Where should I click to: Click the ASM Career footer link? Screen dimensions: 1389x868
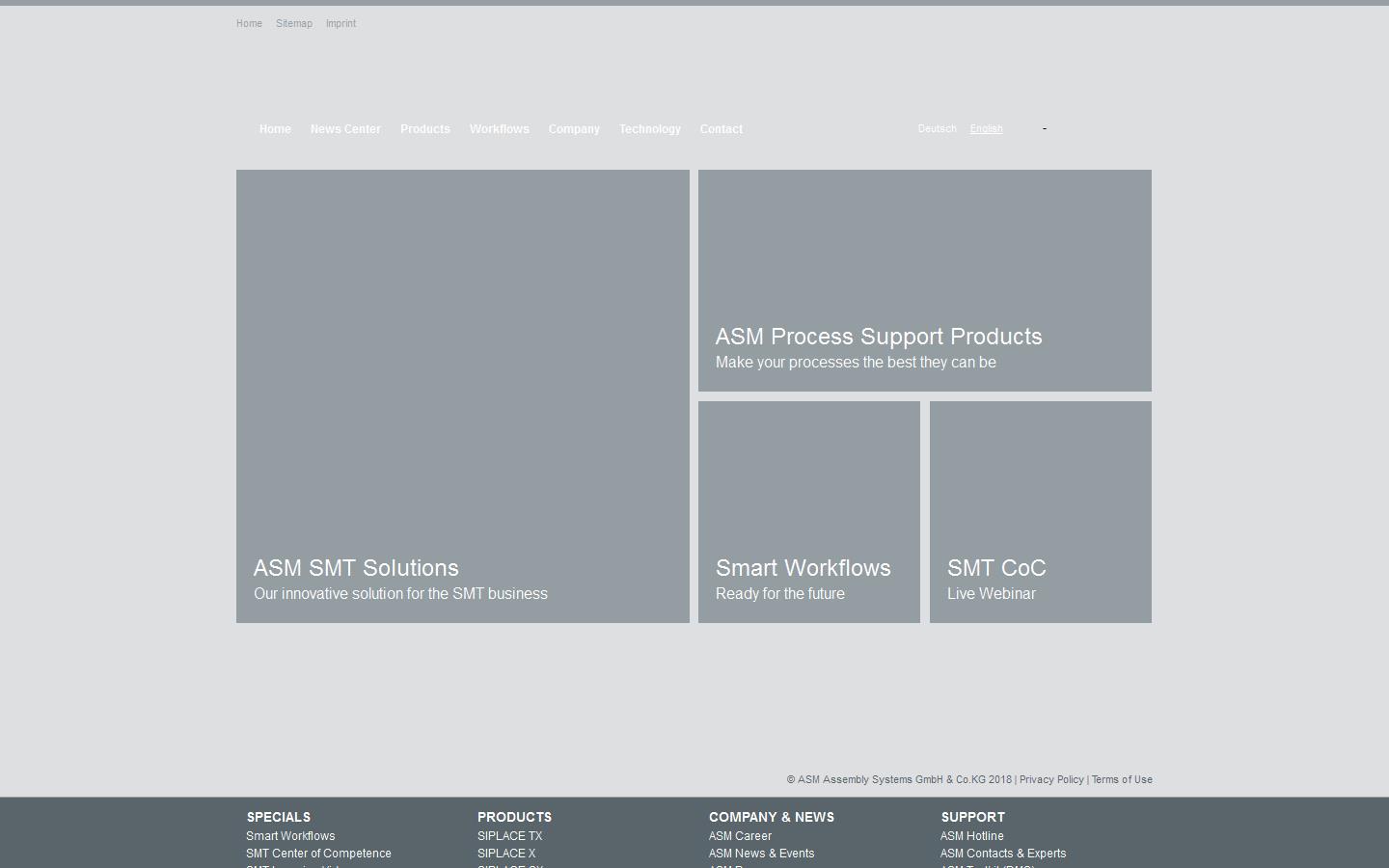tap(740, 836)
